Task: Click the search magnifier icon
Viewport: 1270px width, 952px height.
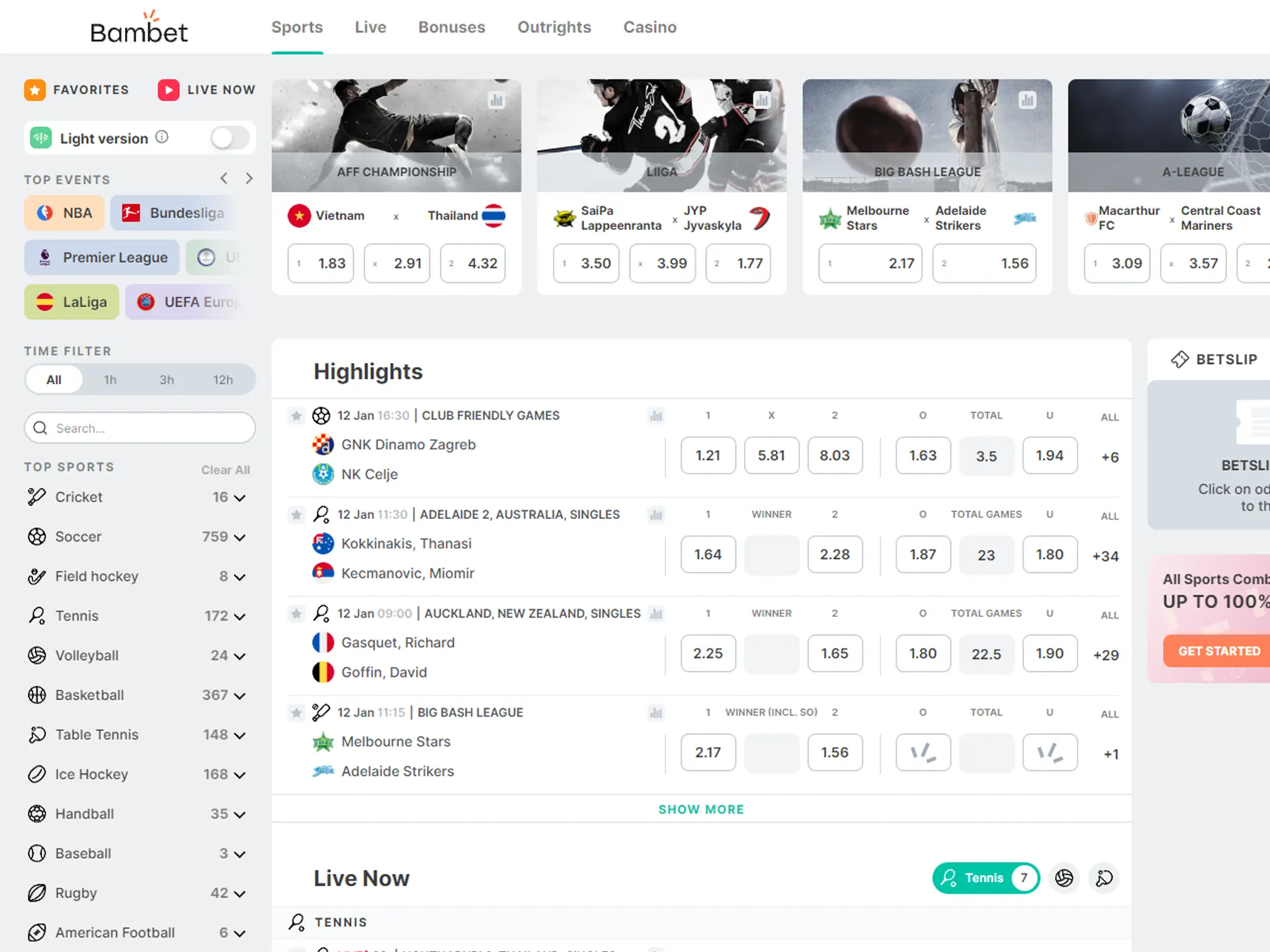Action: pyautogui.click(x=40, y=428)
